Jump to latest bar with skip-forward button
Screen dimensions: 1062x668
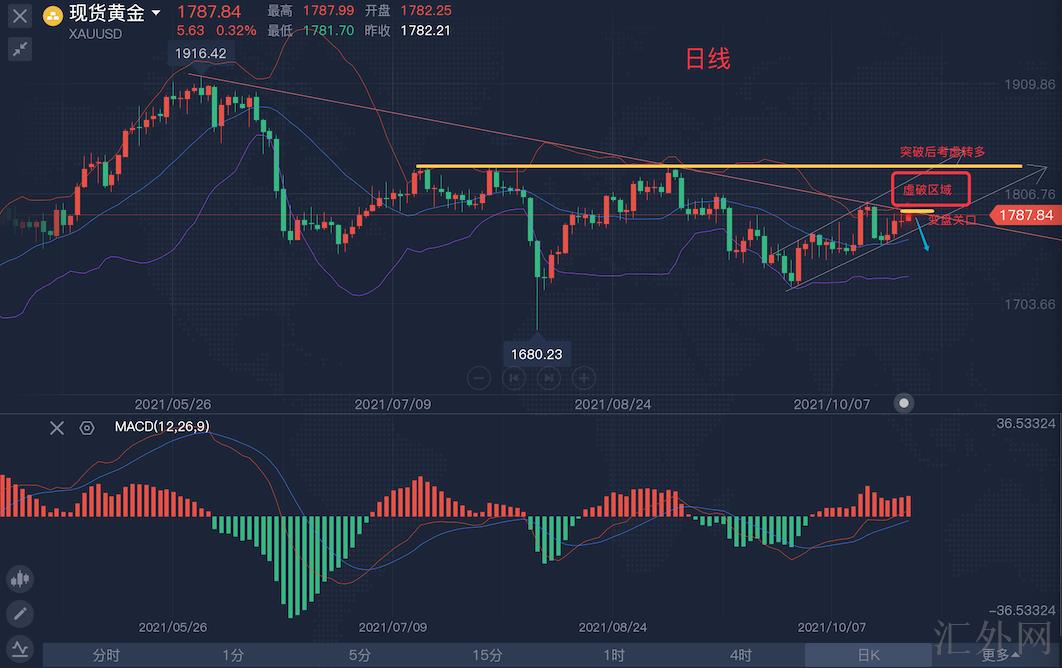click(549, 378)
